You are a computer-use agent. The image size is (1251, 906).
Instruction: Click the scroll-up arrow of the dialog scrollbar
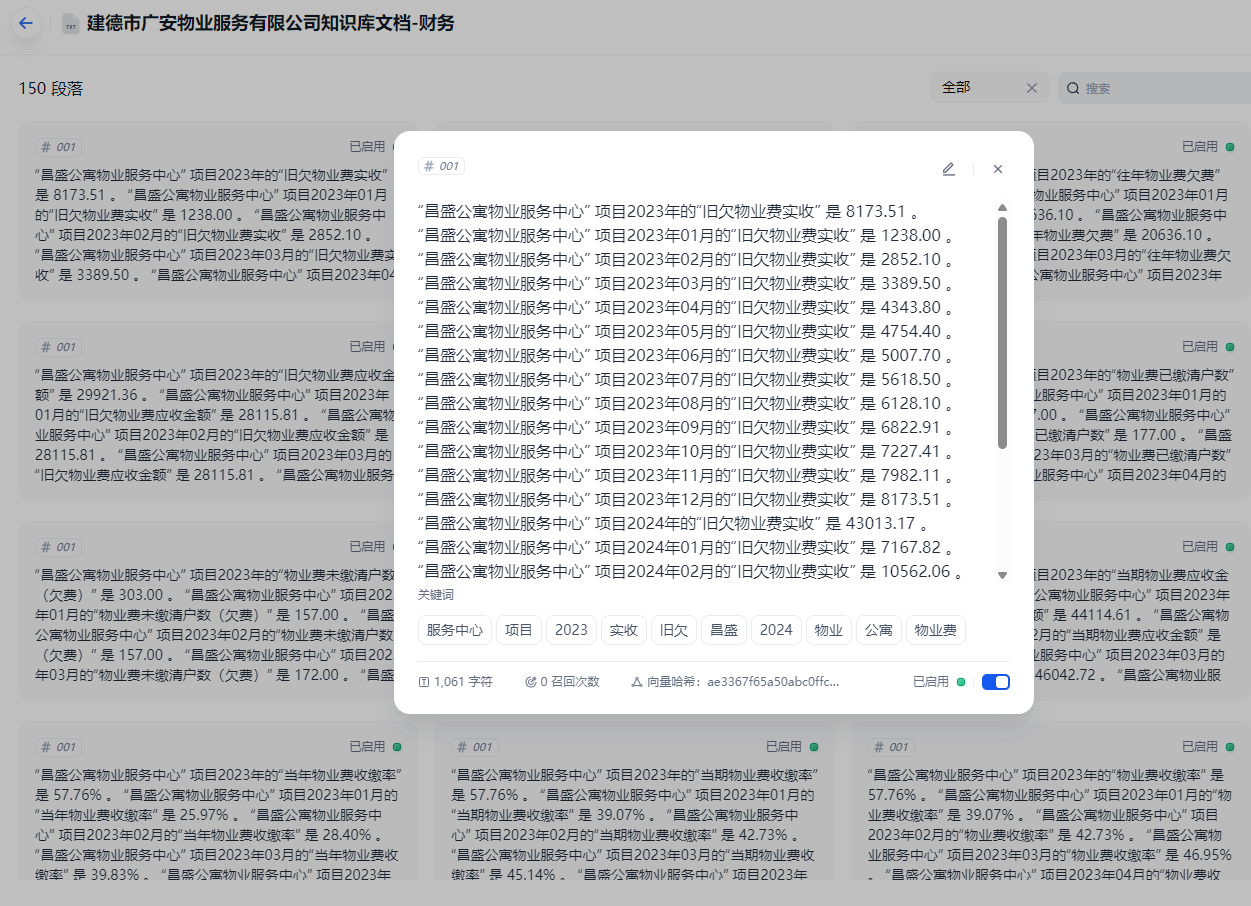[1002, 208]
